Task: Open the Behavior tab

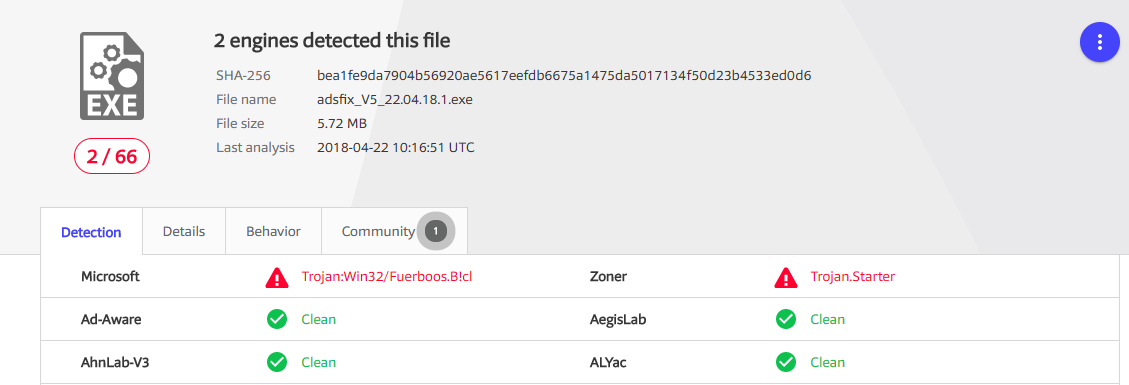Action: pyautogui.click(x=273, y=232)
